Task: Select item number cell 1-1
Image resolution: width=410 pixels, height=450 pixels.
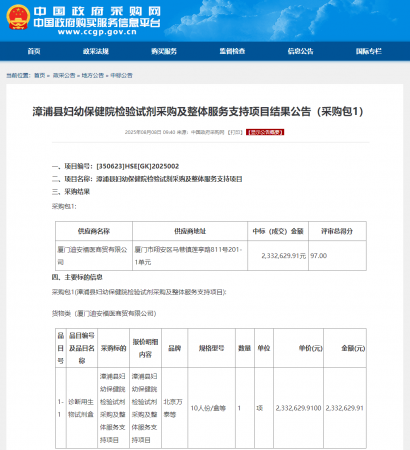Action: point(60,408)
